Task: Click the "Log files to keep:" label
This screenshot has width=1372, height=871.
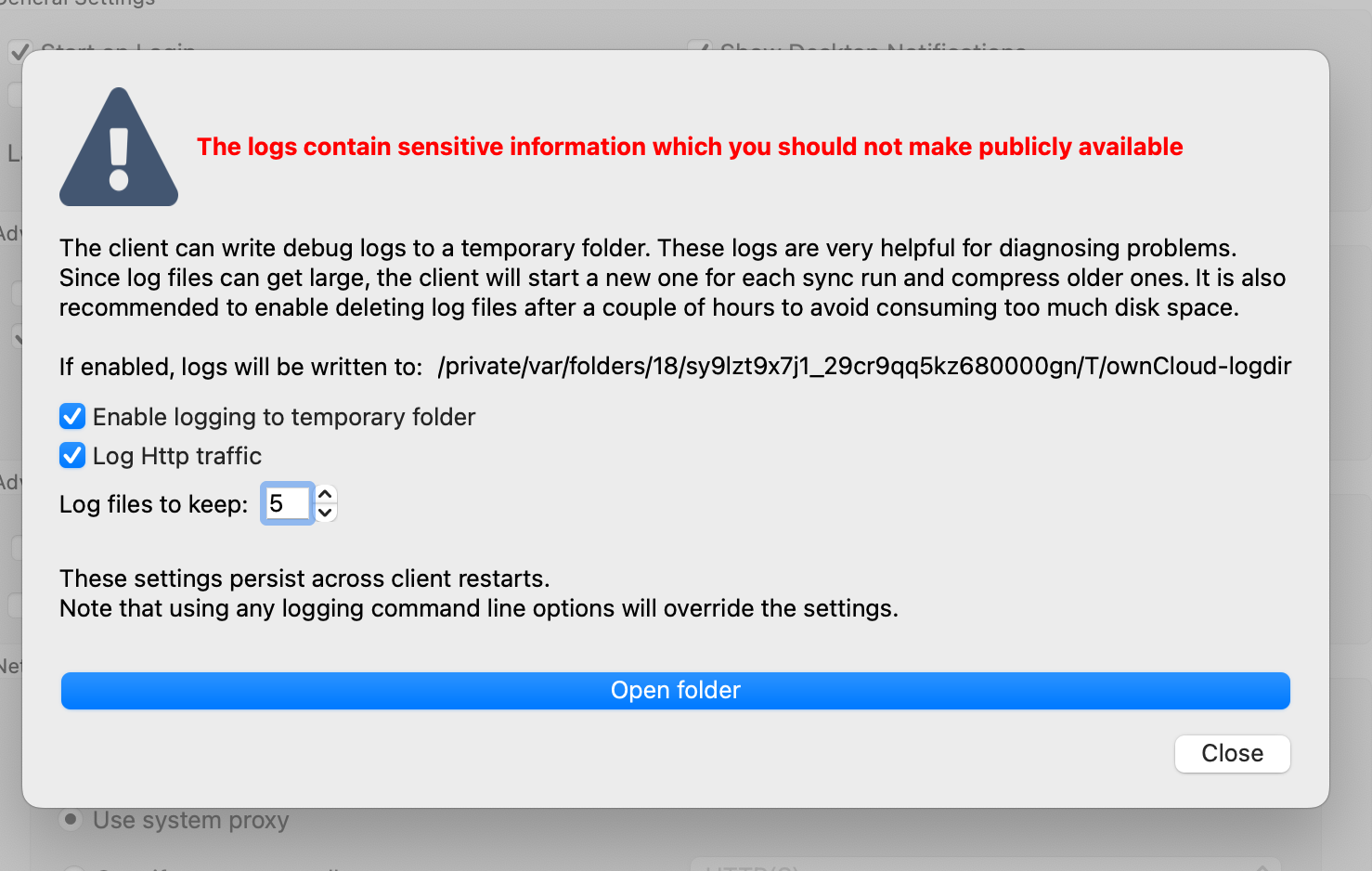Action: click(x=153, y=503)
